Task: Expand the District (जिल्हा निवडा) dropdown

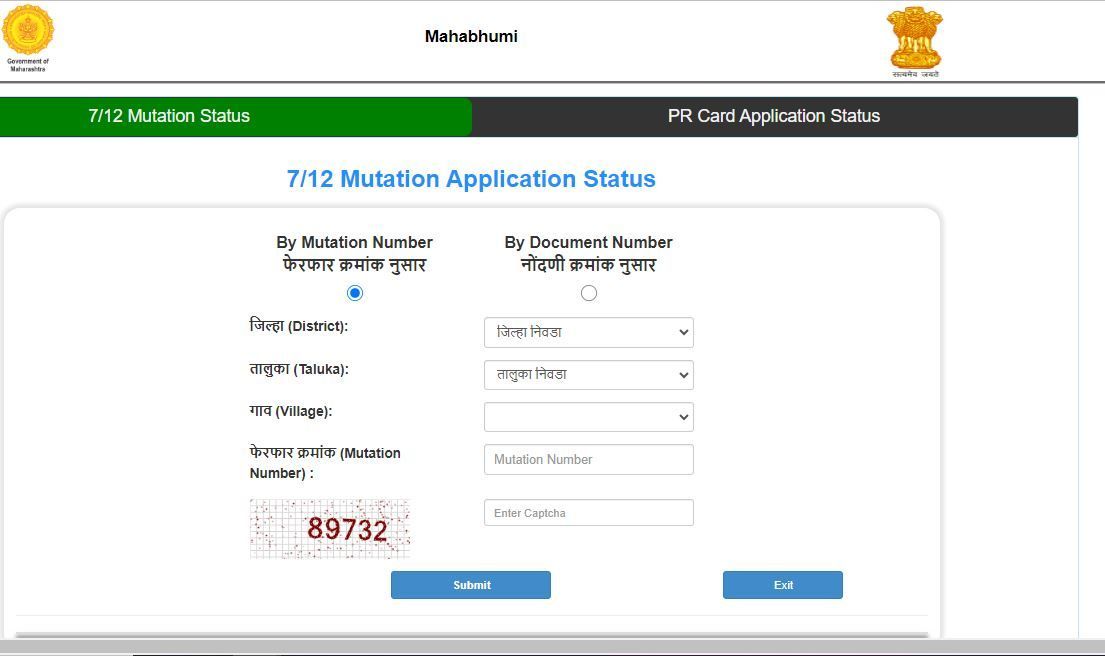Action: (588, 333)
